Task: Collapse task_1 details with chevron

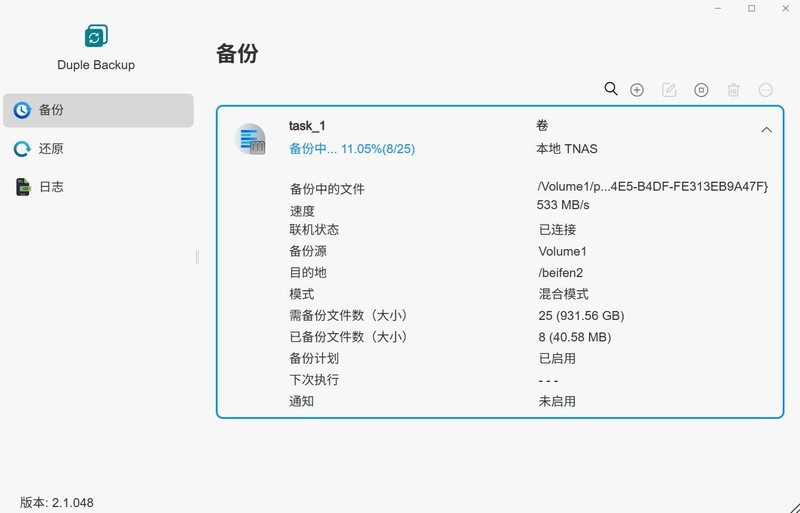Action: (x=766, y=130)
